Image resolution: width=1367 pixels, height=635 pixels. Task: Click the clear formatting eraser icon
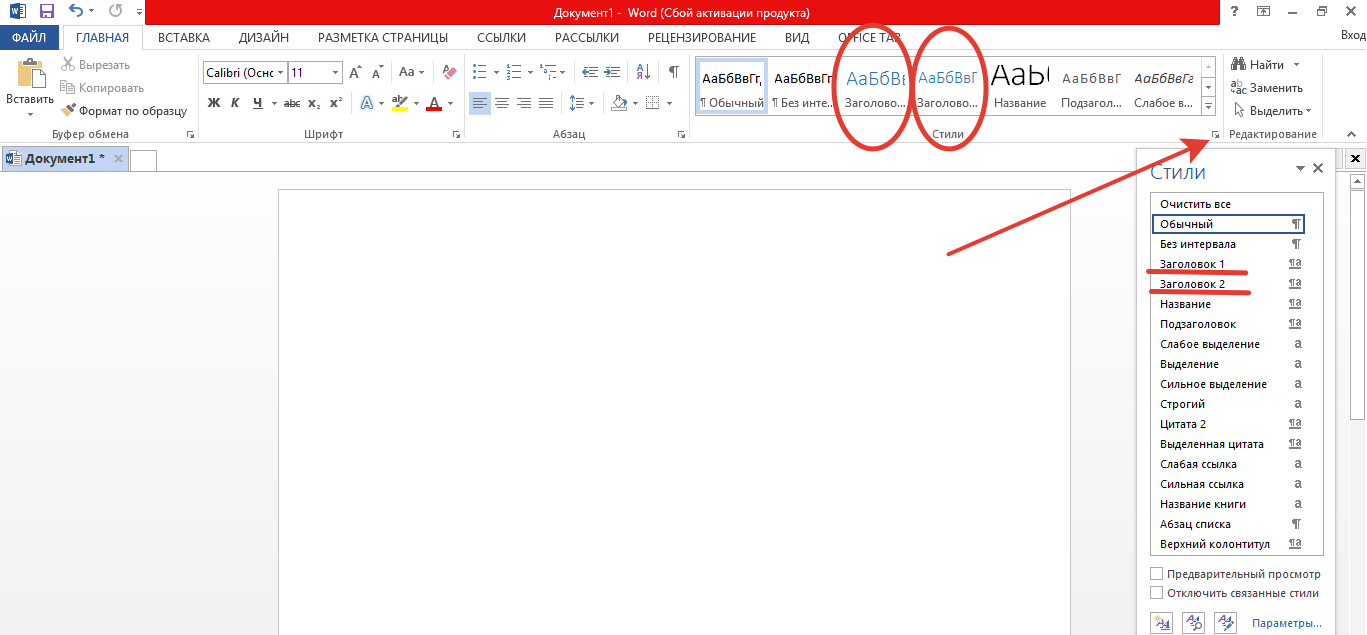tap(449, 72)
